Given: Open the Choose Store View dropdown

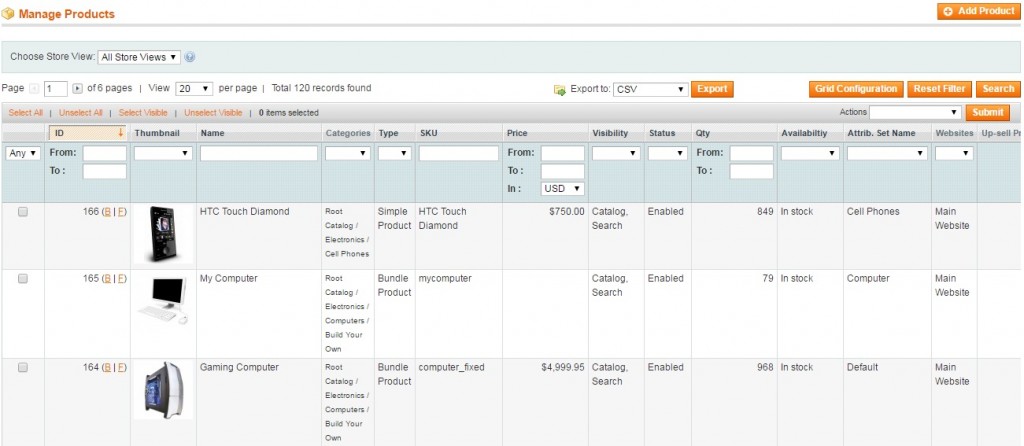Looking at the screenshot, I should click(139, 57).
